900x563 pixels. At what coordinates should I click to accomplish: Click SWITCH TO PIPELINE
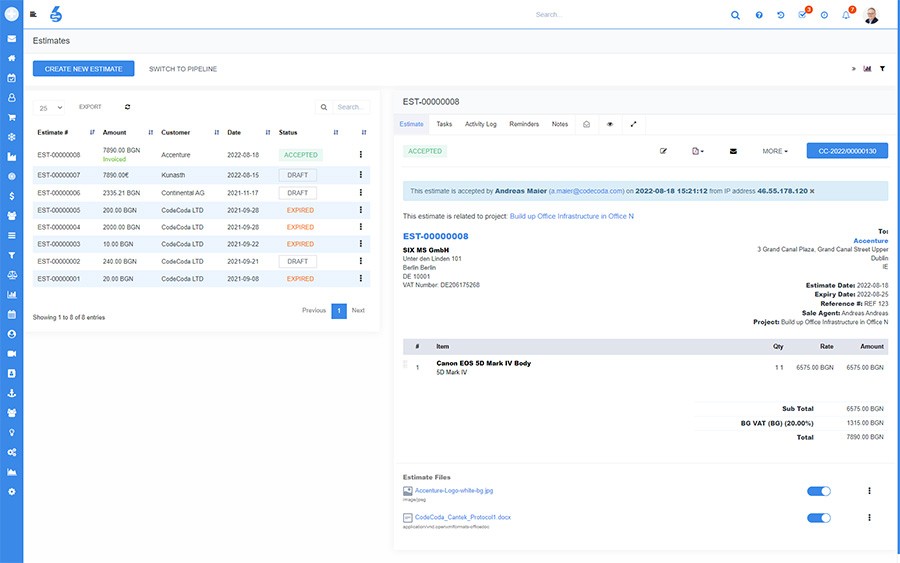(183, 69)
